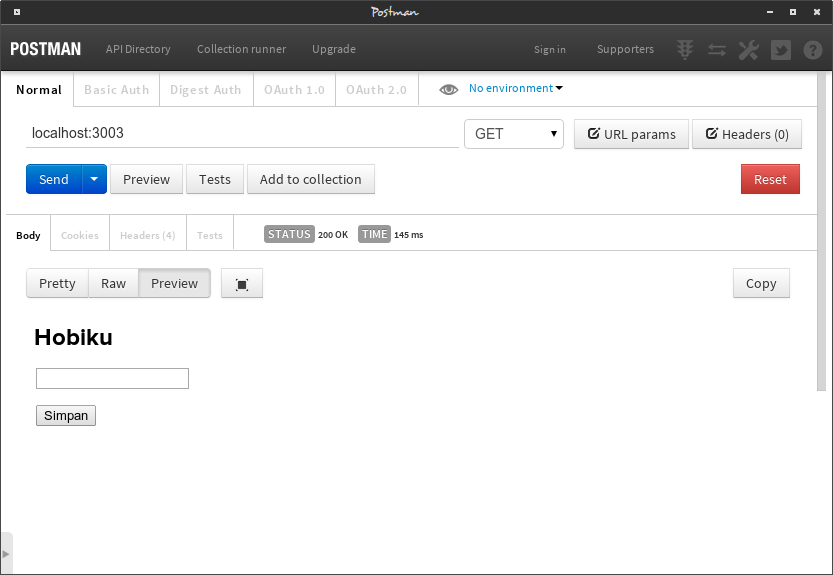Viewport: 833px width, 575px height.
Task: Open the interceptor traffic-light icon
Action: [x=685, y=49]
